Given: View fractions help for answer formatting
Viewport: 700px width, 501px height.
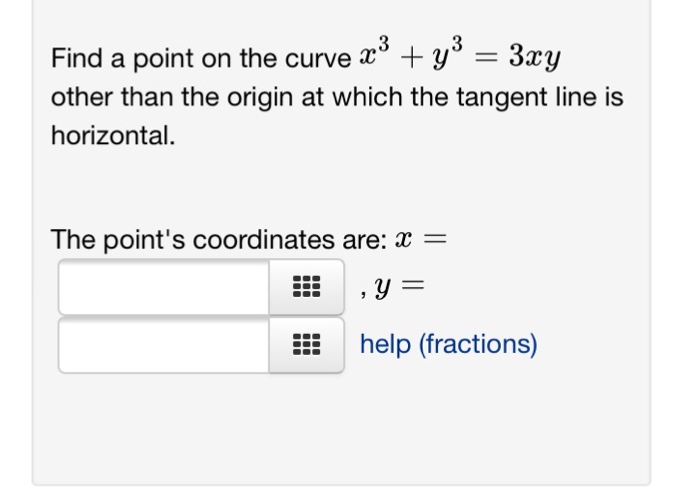Looking at the screenshot, I should (449, 344).
